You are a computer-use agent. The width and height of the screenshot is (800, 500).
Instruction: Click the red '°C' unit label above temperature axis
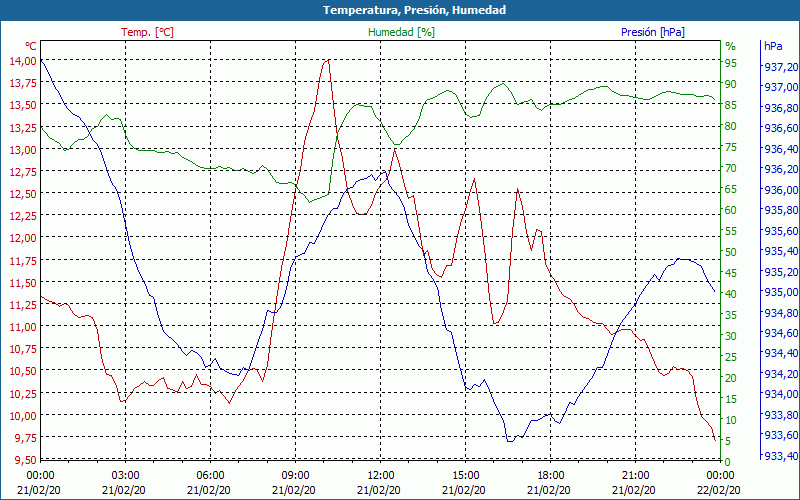click(31, 46)
